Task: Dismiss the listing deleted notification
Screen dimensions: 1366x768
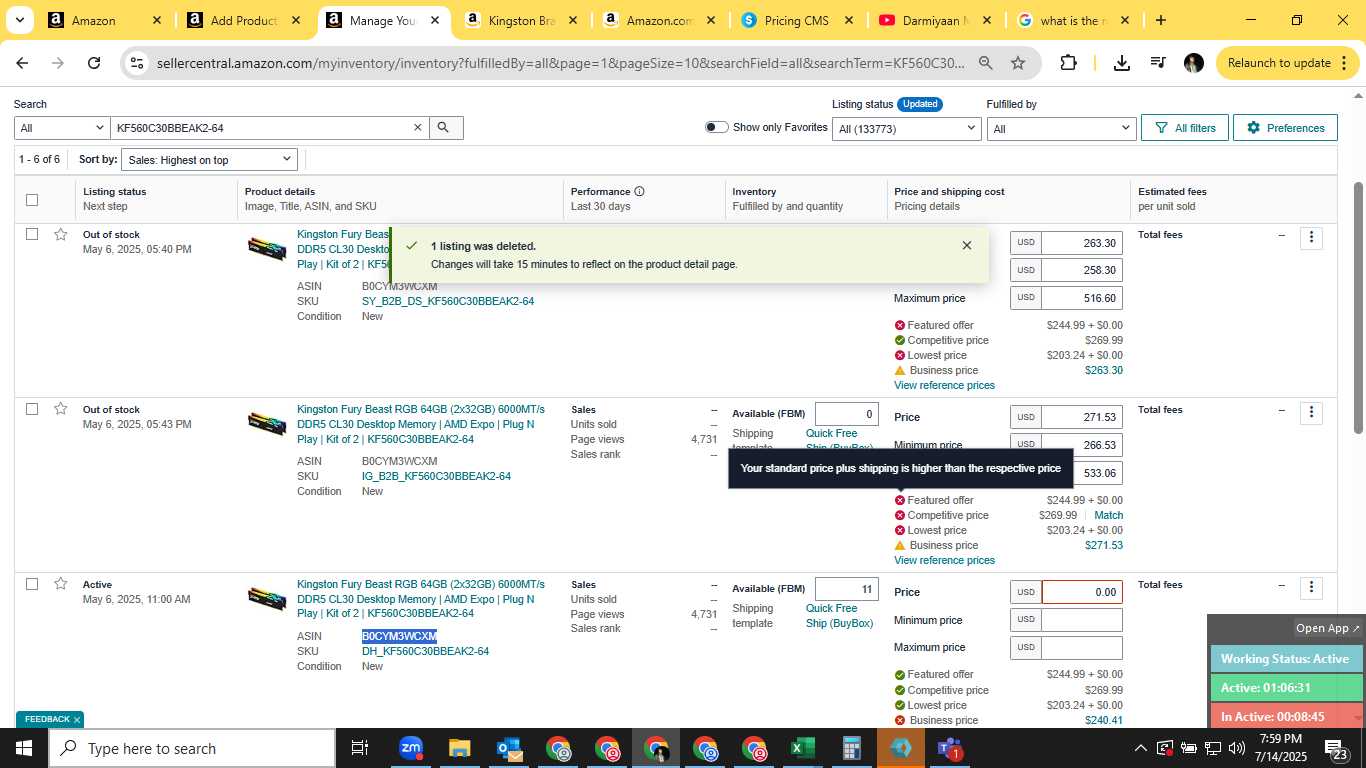Action: [x=966, y=246]
